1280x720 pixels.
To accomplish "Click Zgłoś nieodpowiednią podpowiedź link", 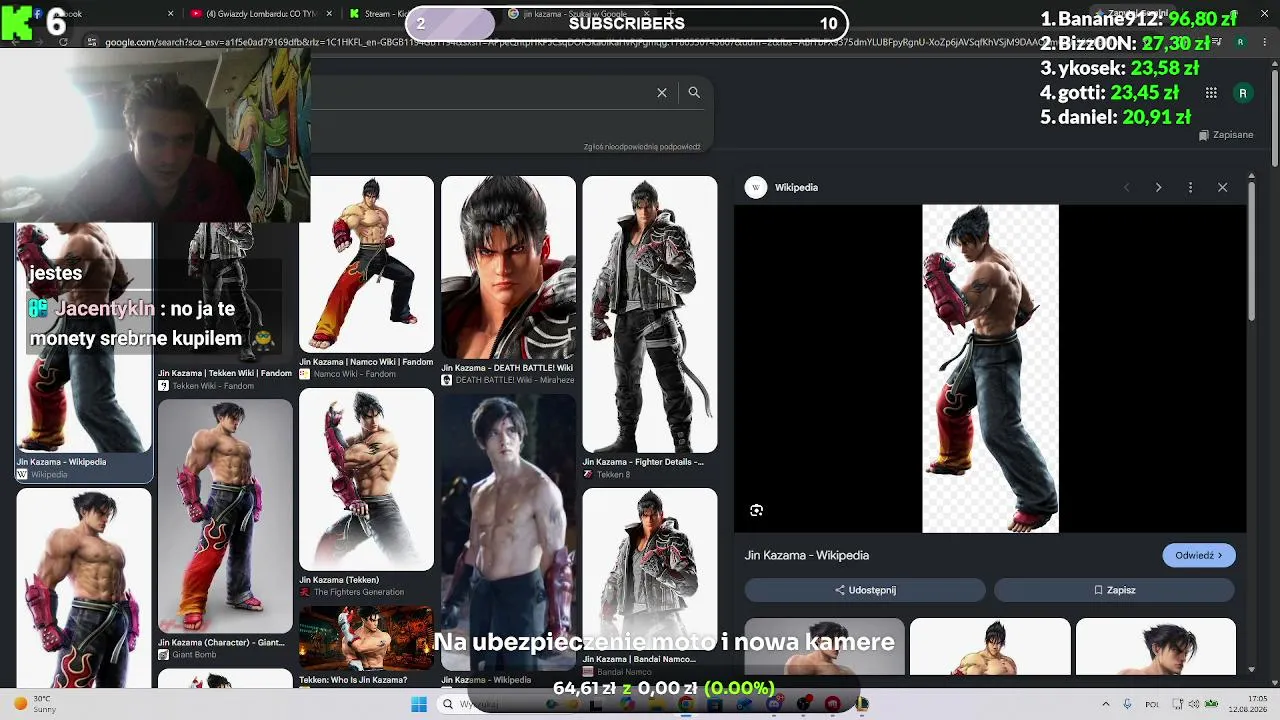I will (642, 147).
